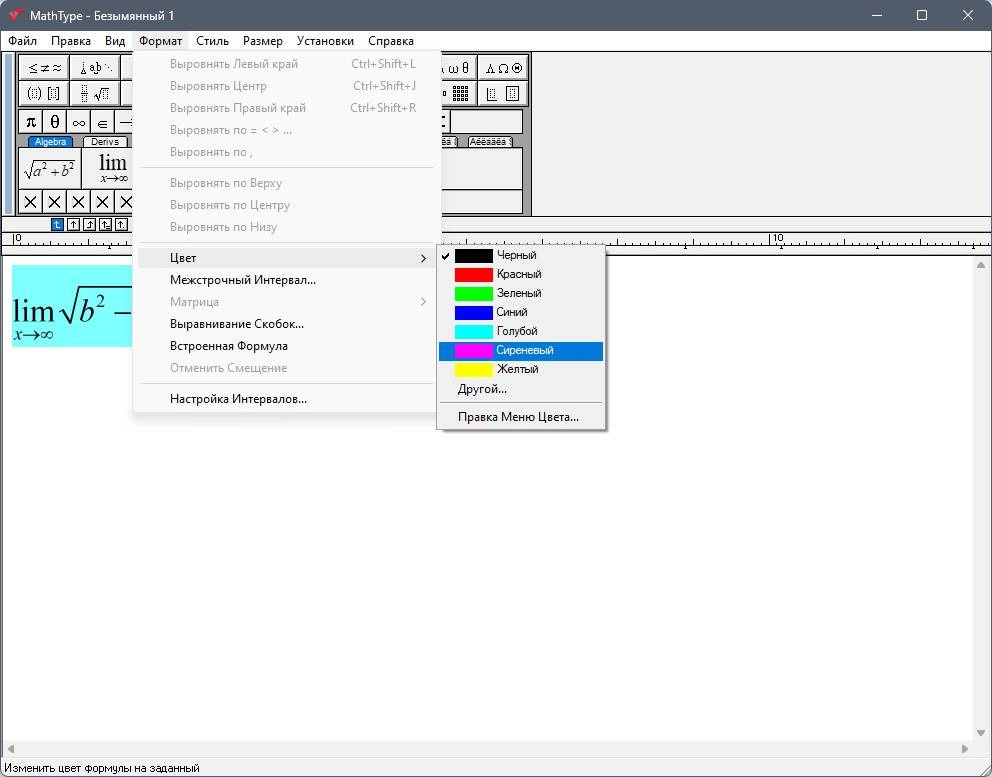Image resolution: width=992 pixels, height=777 pixels.
Task: Open Настройка Интервалов... dialog
Action: pos(286,399)
